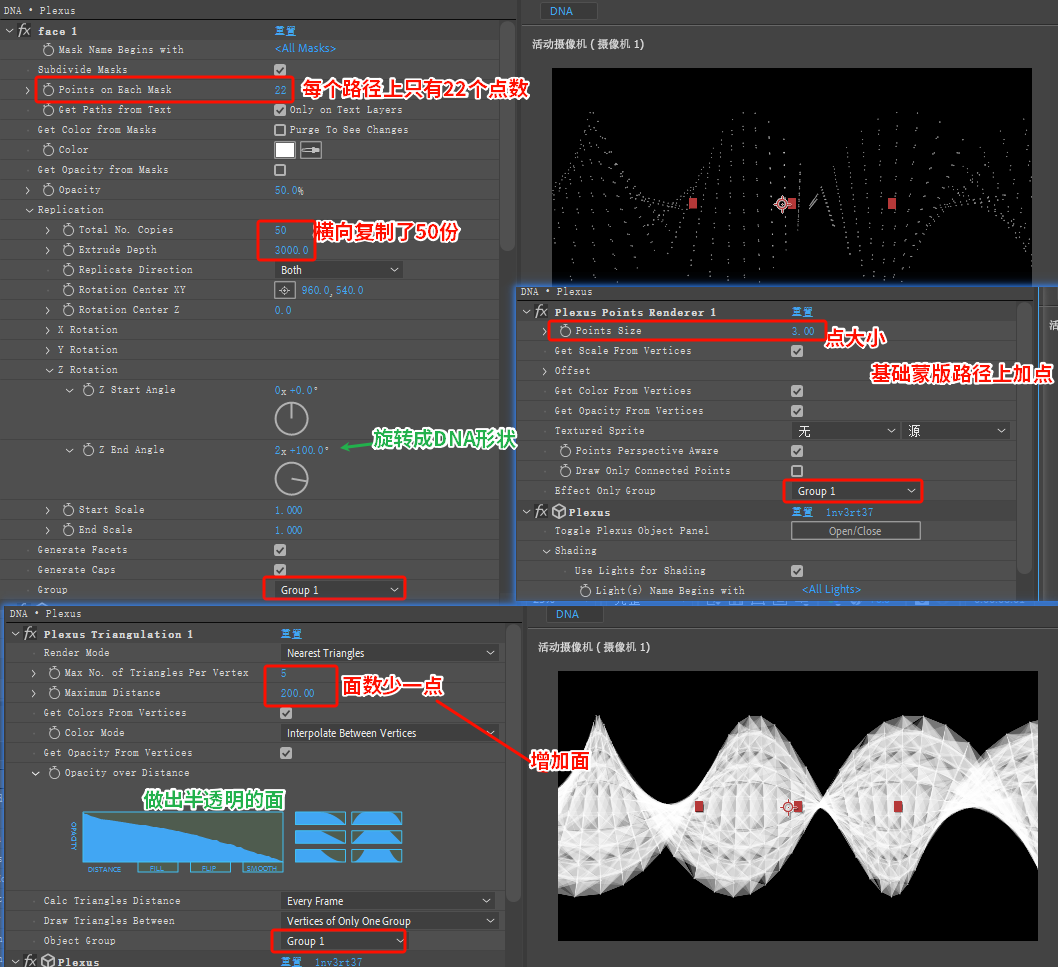Click Opacity over Distance curve graph
Viewport: 1058px width, 967px height.
tap(183, 836)
